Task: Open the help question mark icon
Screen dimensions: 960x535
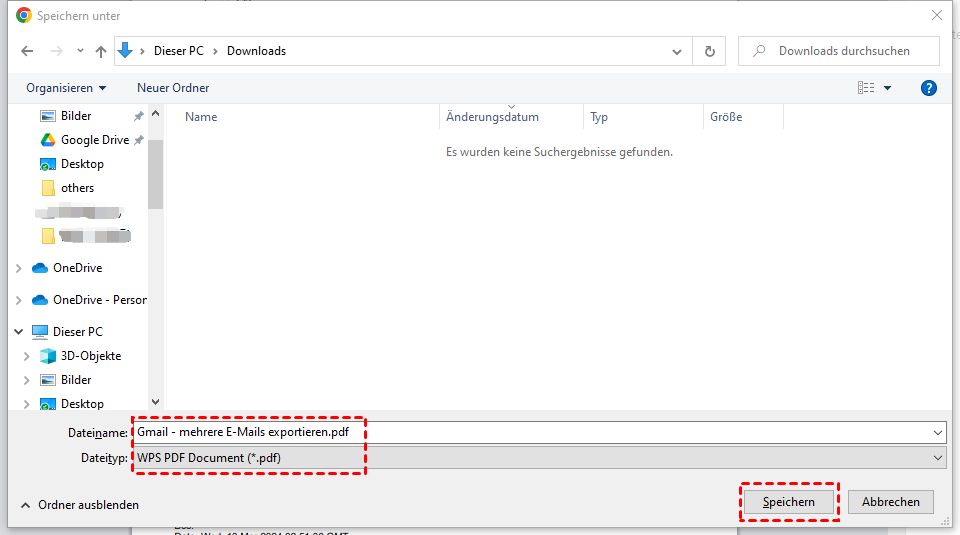Action: [928, 88]
